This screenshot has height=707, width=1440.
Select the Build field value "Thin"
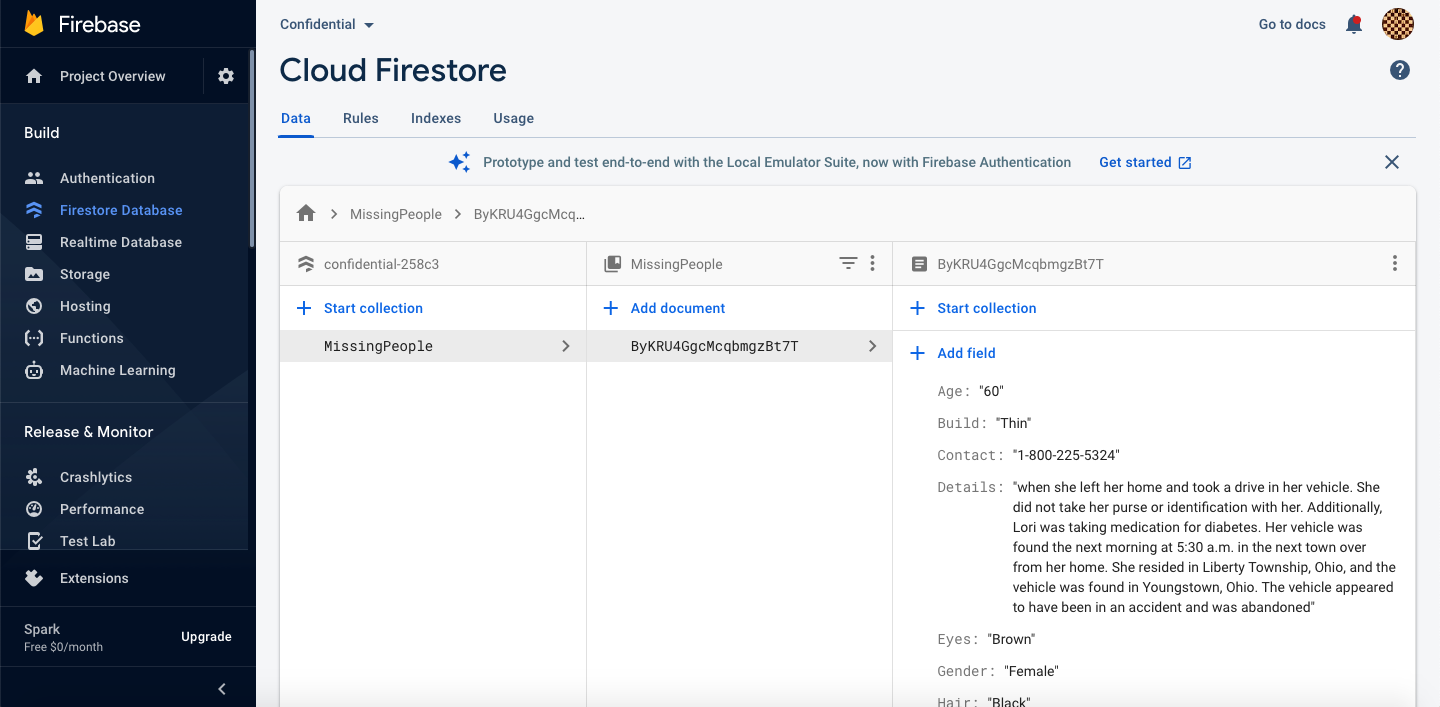pos(1013,423)
